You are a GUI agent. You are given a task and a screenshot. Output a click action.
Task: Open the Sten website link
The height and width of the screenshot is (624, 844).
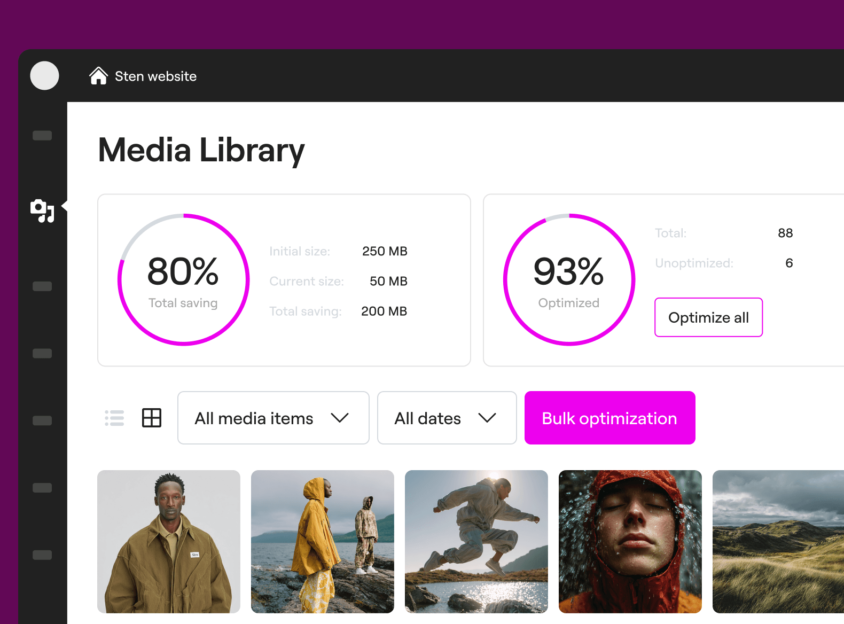155,76
